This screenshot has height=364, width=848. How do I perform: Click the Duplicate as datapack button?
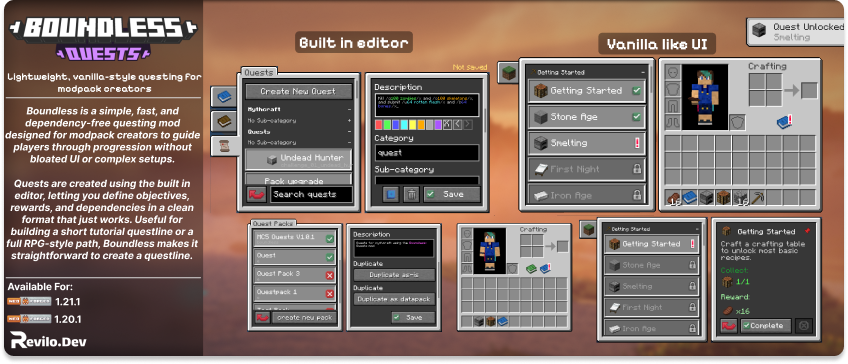pos(394,299)
